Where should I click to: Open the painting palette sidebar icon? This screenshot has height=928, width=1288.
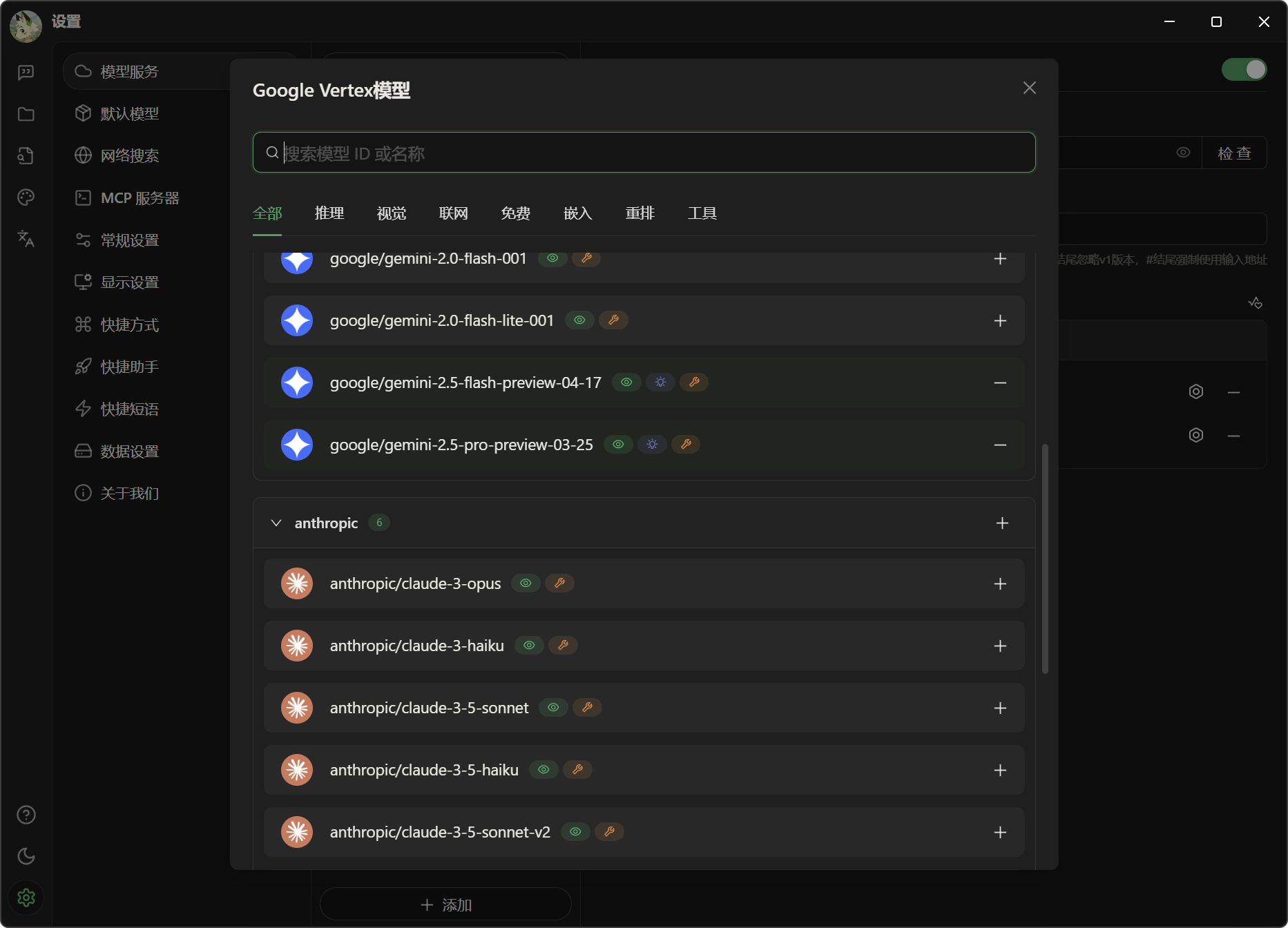click(26, 197)
